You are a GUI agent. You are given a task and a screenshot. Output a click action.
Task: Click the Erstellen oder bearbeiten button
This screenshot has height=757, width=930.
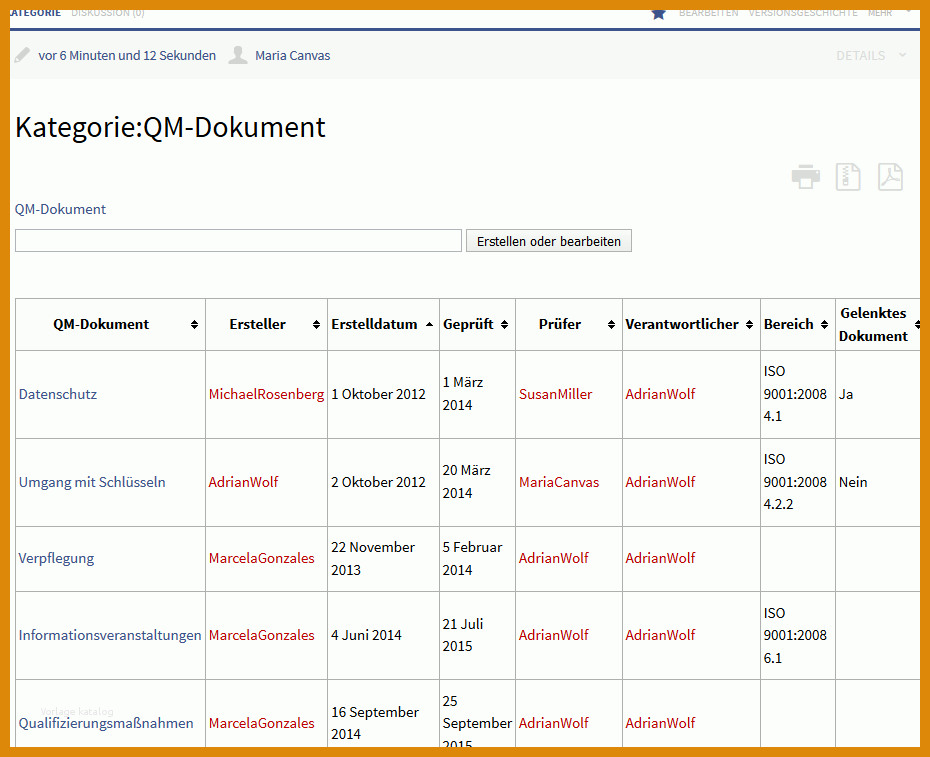(x=549, y=241)
